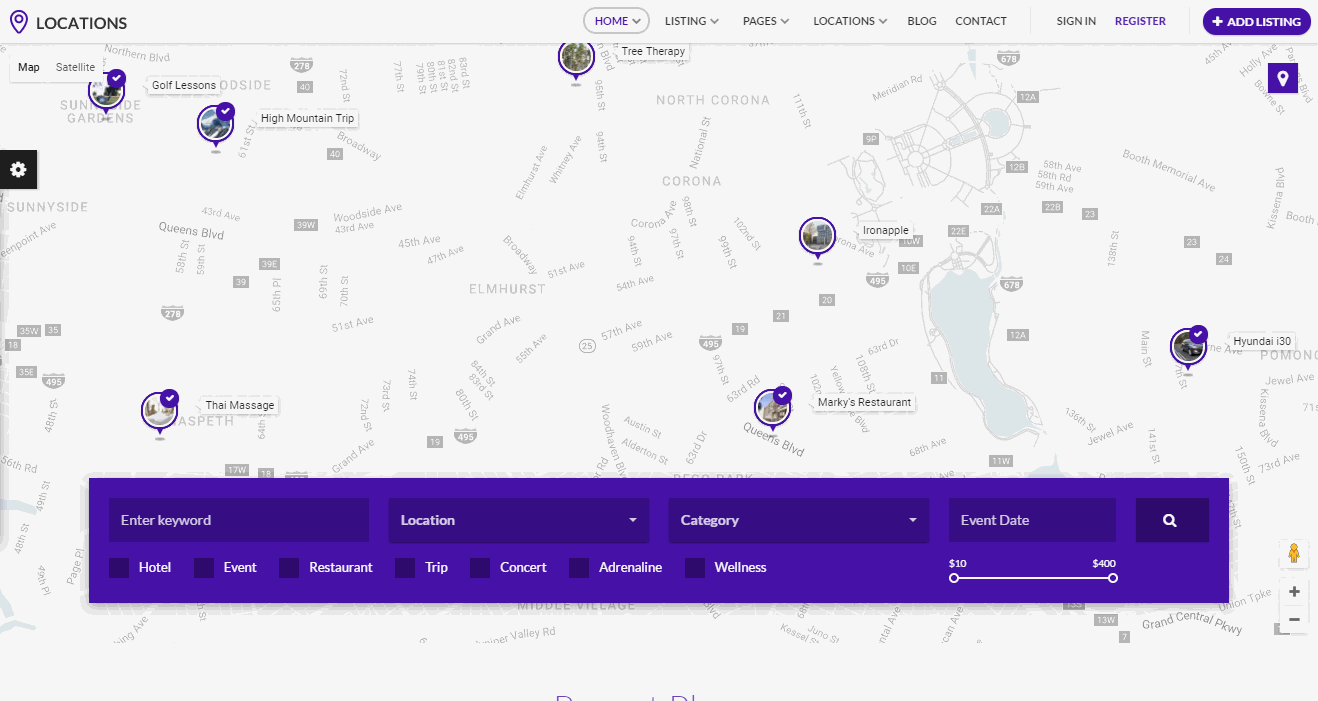This screenshot has height=701, width=1318.
Task: Open the BLOG menu item
Action: (x=921, y=21)
